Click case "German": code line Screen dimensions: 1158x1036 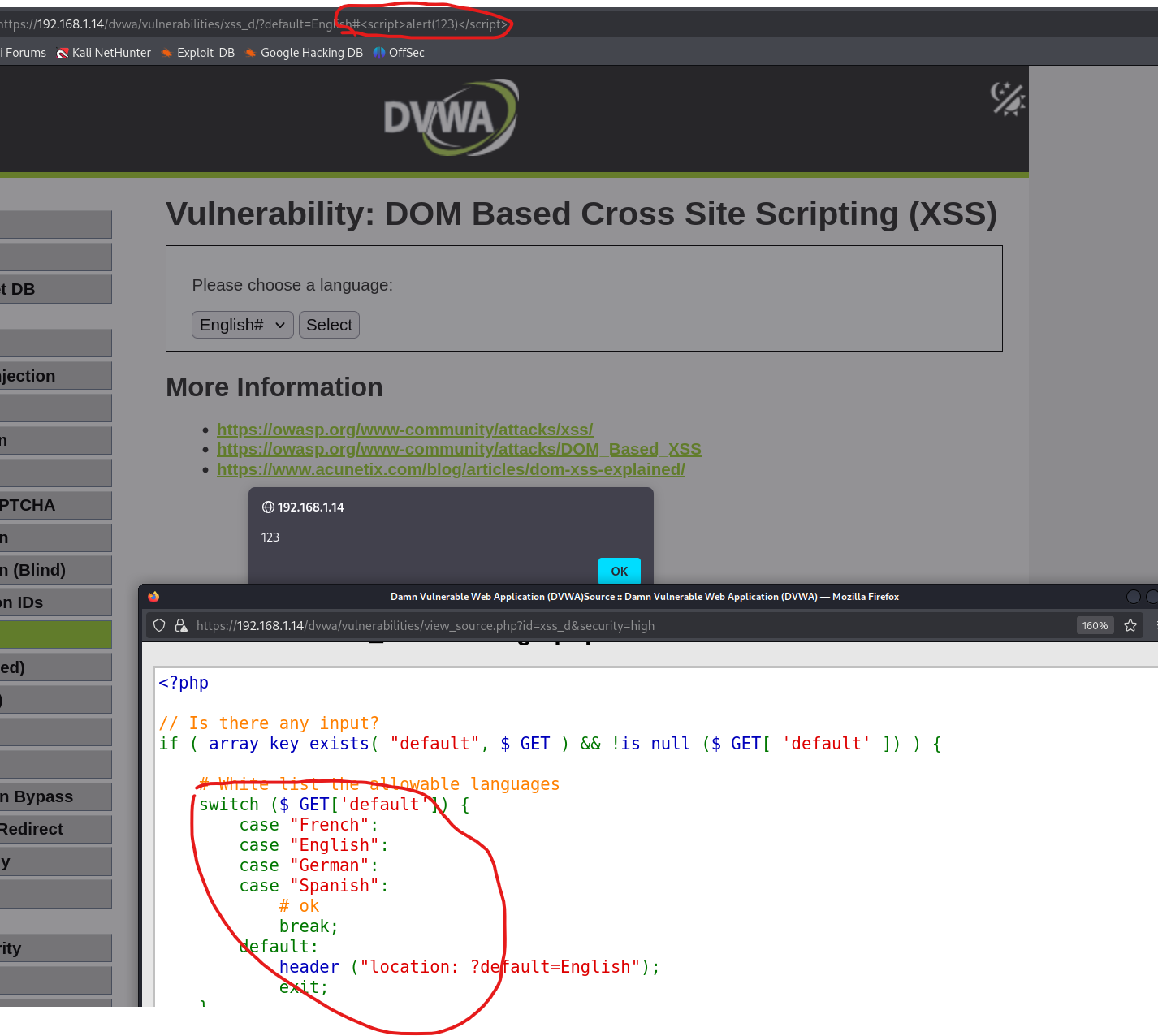tap(309, 865)
